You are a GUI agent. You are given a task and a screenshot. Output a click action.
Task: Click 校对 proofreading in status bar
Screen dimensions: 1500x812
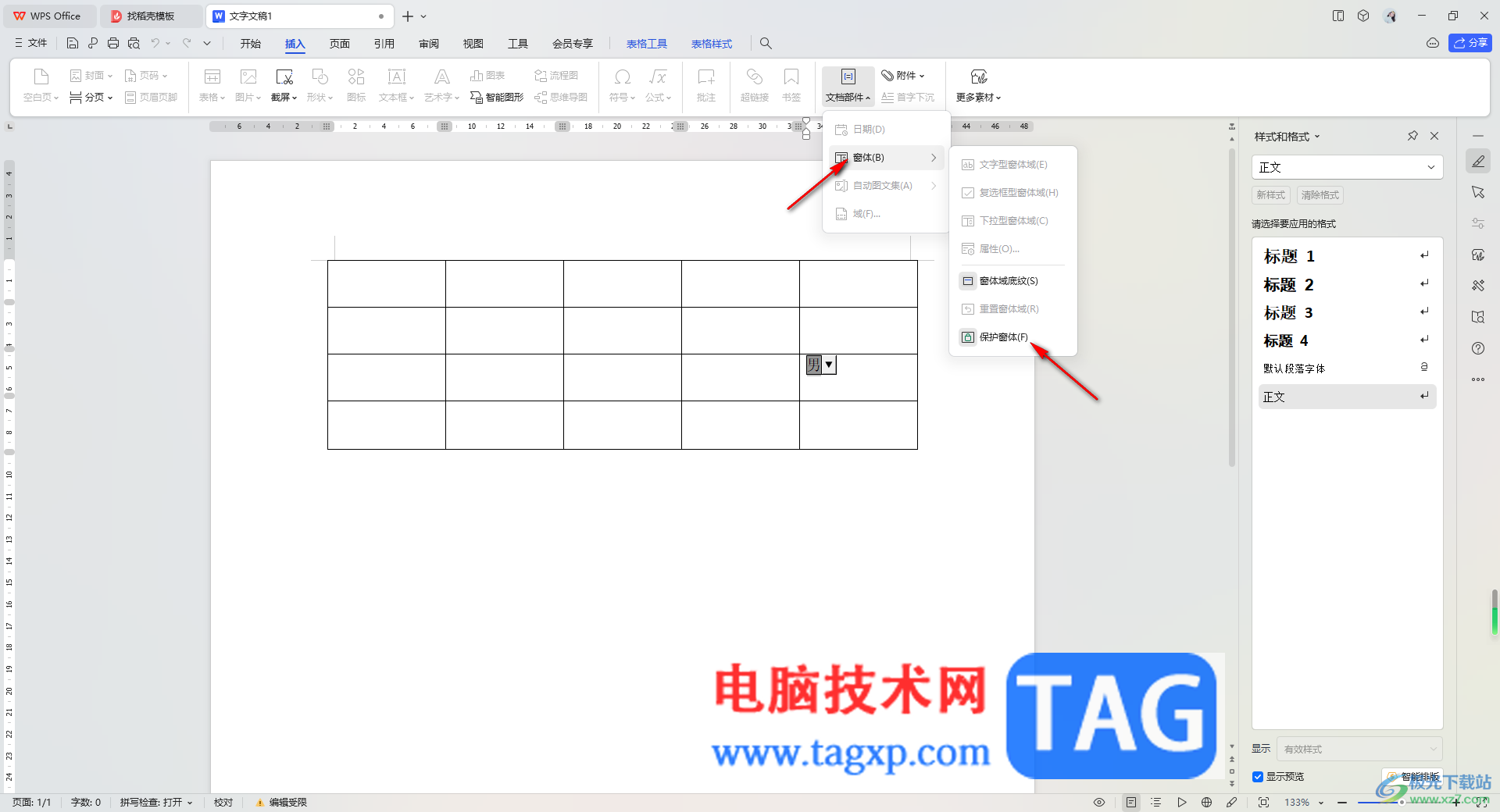point(223,803)
